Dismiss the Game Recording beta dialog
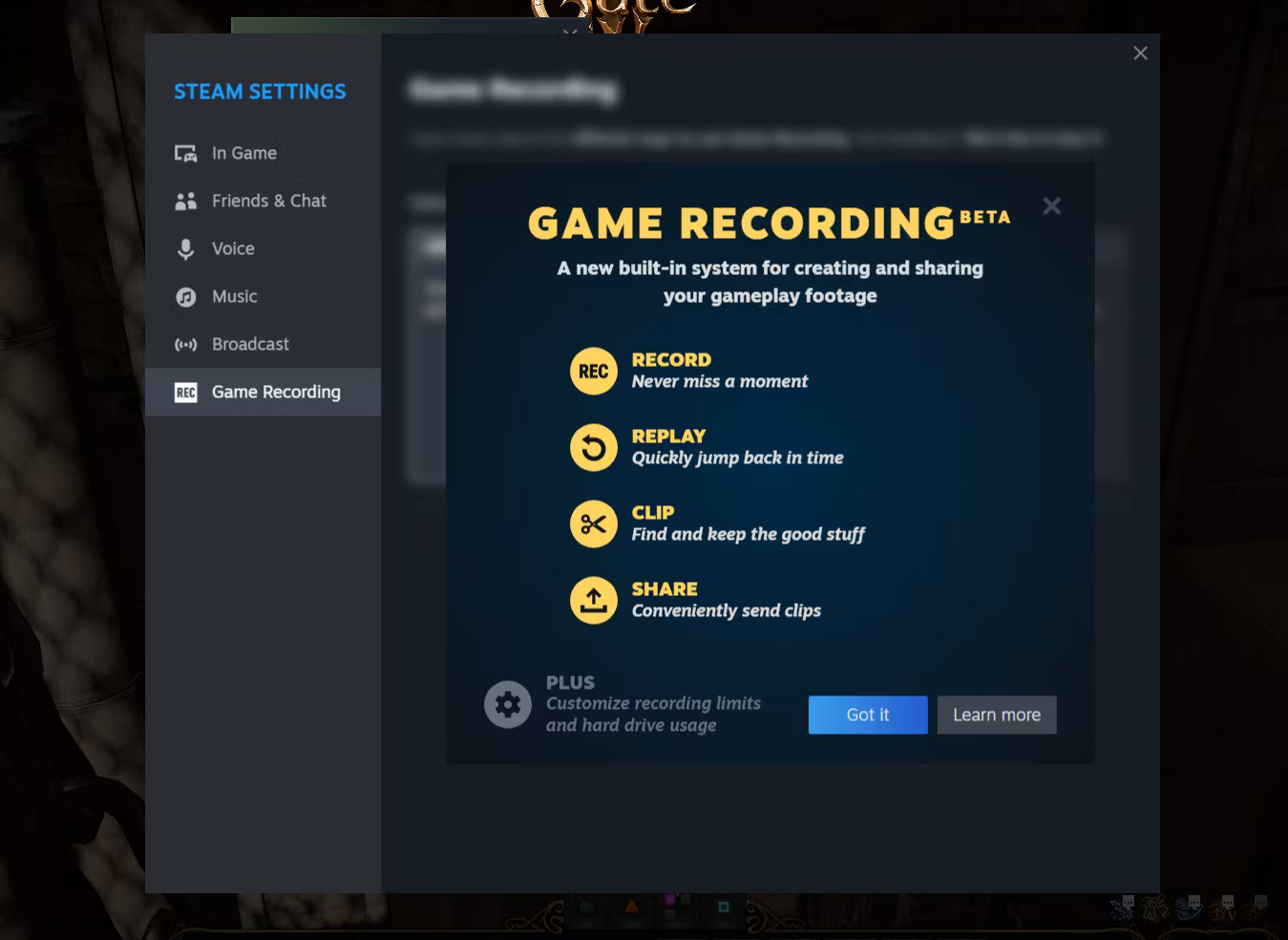The image size is (1288, 940). click(x=868, y=715)
